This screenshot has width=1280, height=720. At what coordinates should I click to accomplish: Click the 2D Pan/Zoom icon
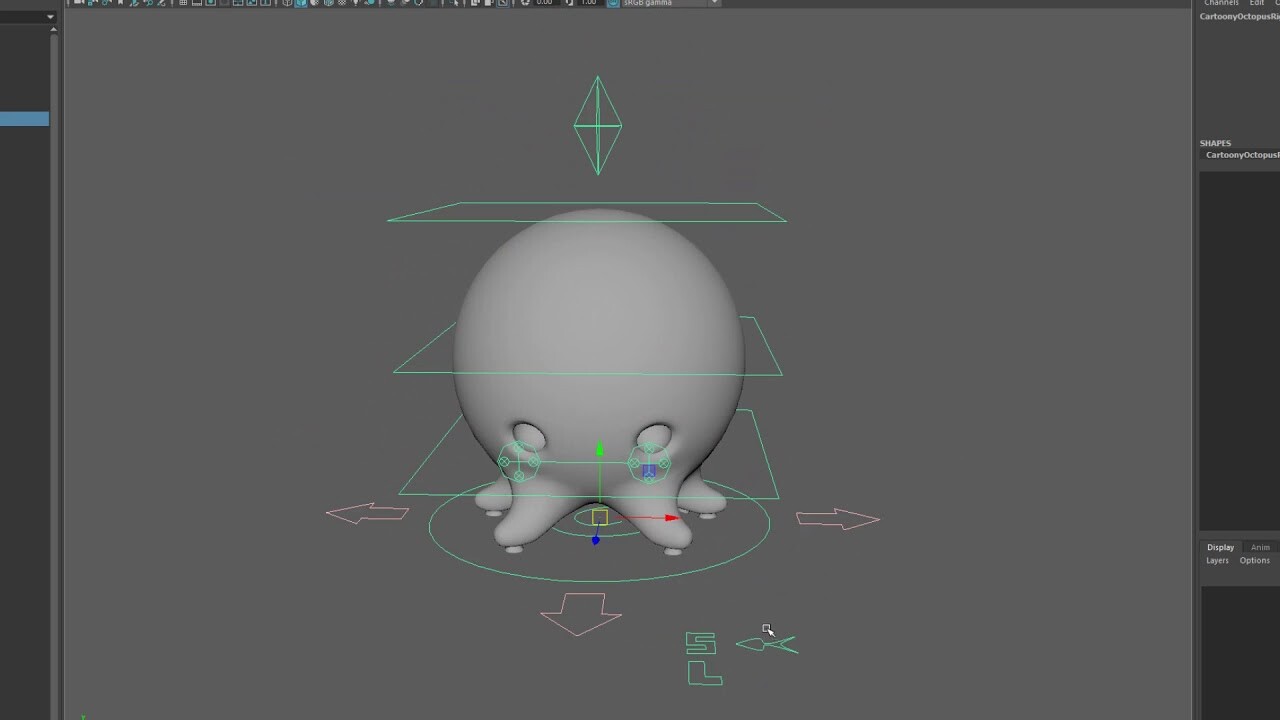[504, 4]
